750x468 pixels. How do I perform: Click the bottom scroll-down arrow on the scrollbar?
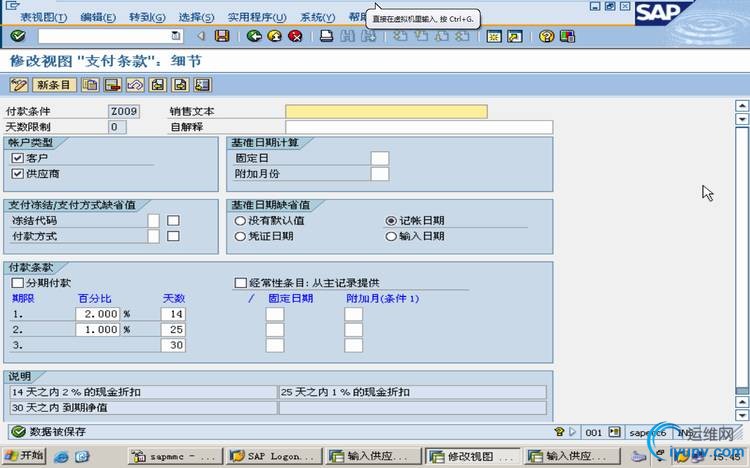(x=742, y=415)
